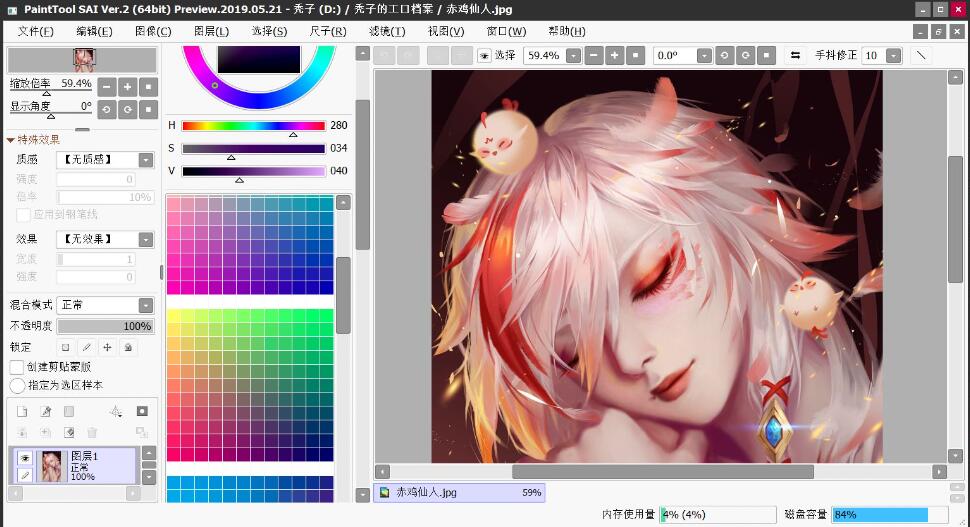Open the 选择(S) menu
The width and height of the screenshot is (970, 527).
pos(269,31)
